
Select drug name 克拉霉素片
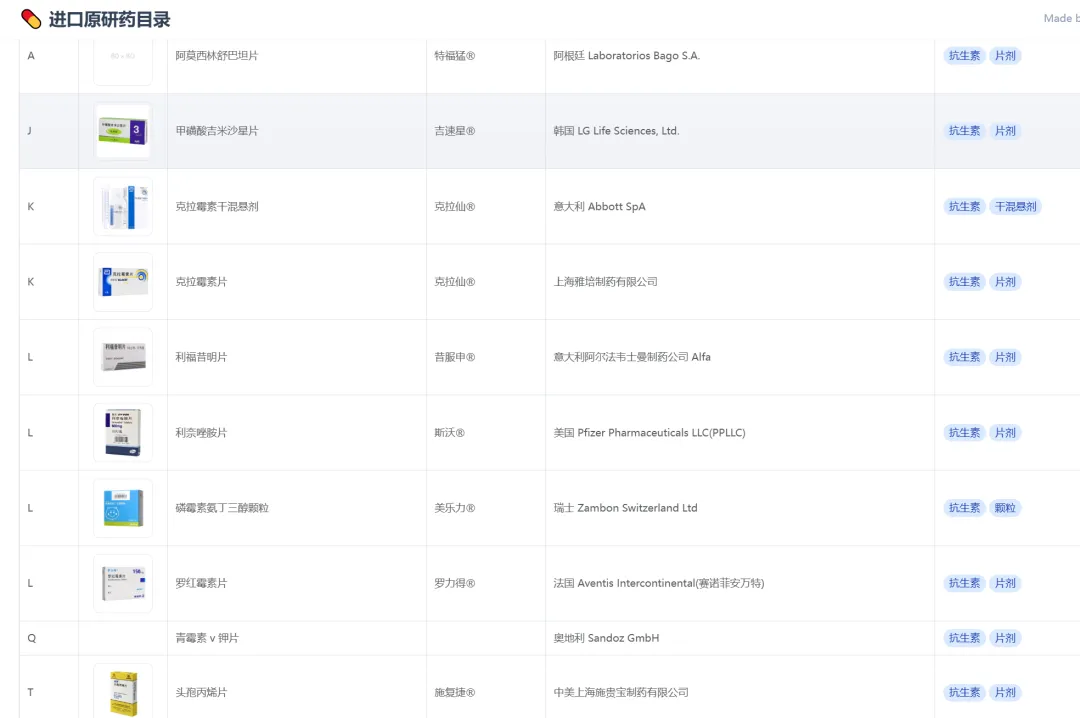pyautogui.click(x=201, y=282)
